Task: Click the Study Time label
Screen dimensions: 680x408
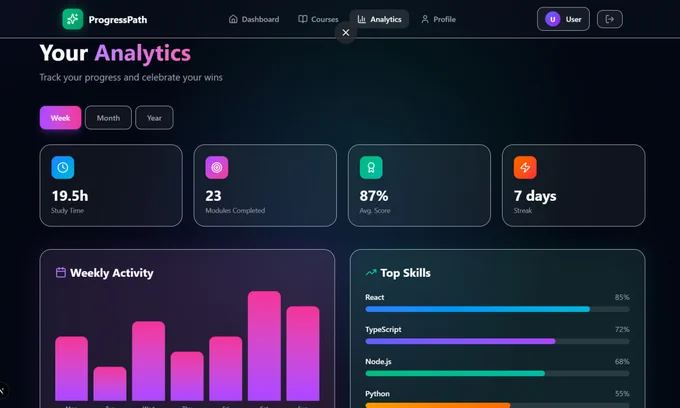Action: tap(68, 211)
